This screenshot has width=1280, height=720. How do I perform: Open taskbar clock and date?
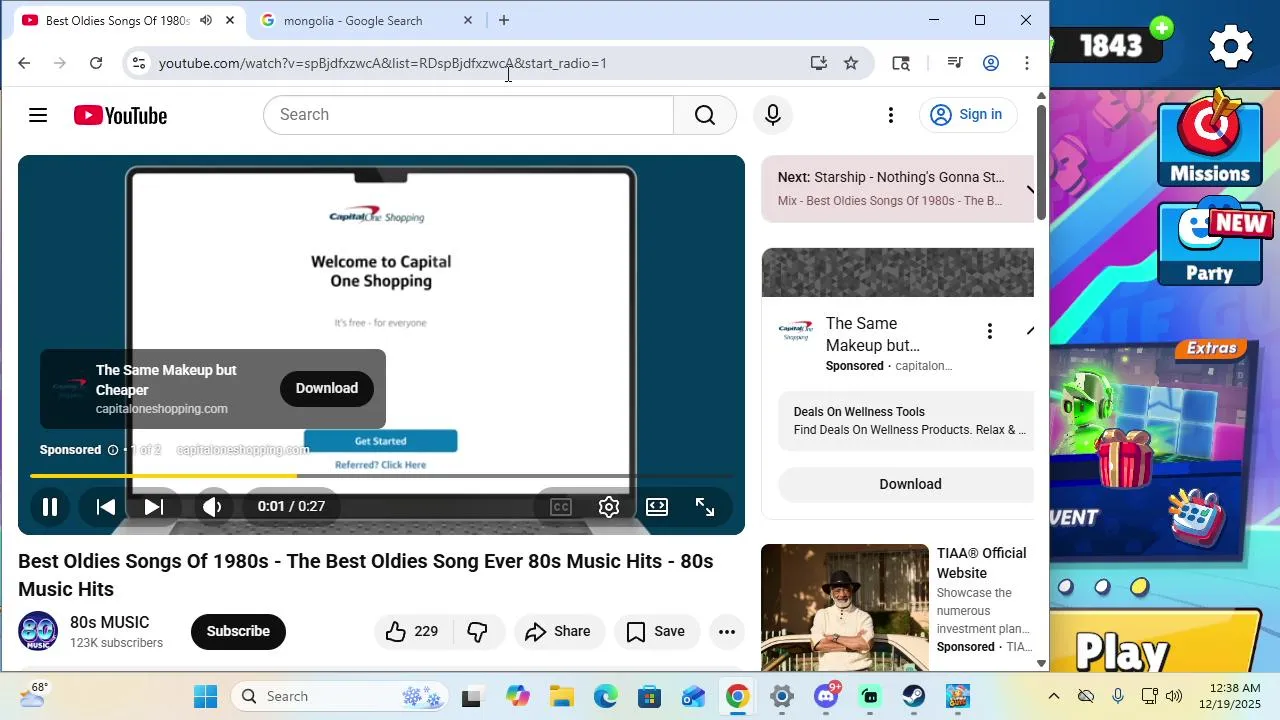pyautogui.click(x=1234, y=696)
